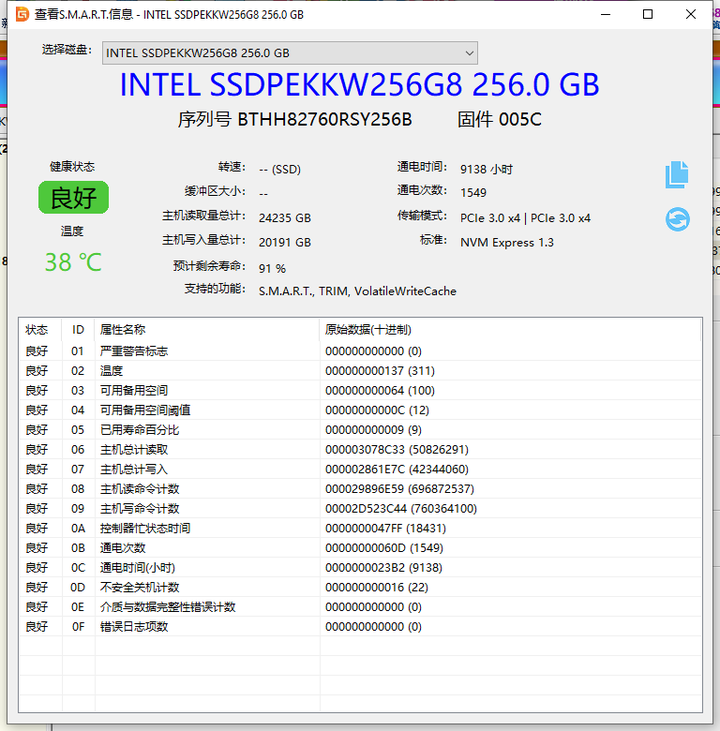Click the green 良好 health status badge
Viewport: 720px width, 731px height.
click(x=74, y=198)
